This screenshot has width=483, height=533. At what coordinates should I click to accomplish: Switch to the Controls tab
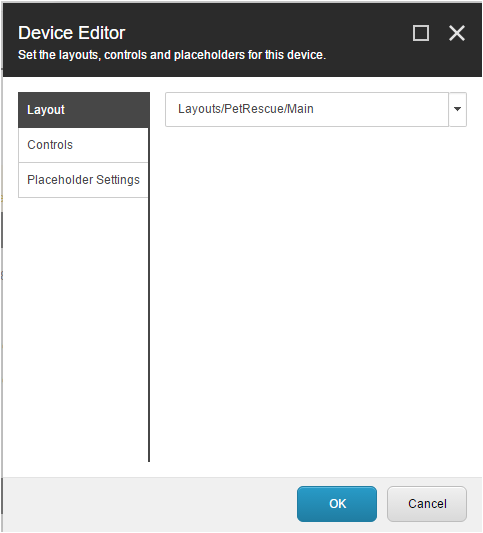84,145
